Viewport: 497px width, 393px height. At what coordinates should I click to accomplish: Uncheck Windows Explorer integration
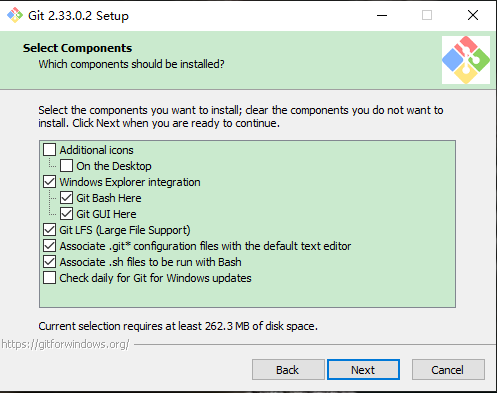pyautogui.click(x=49, y=182)
